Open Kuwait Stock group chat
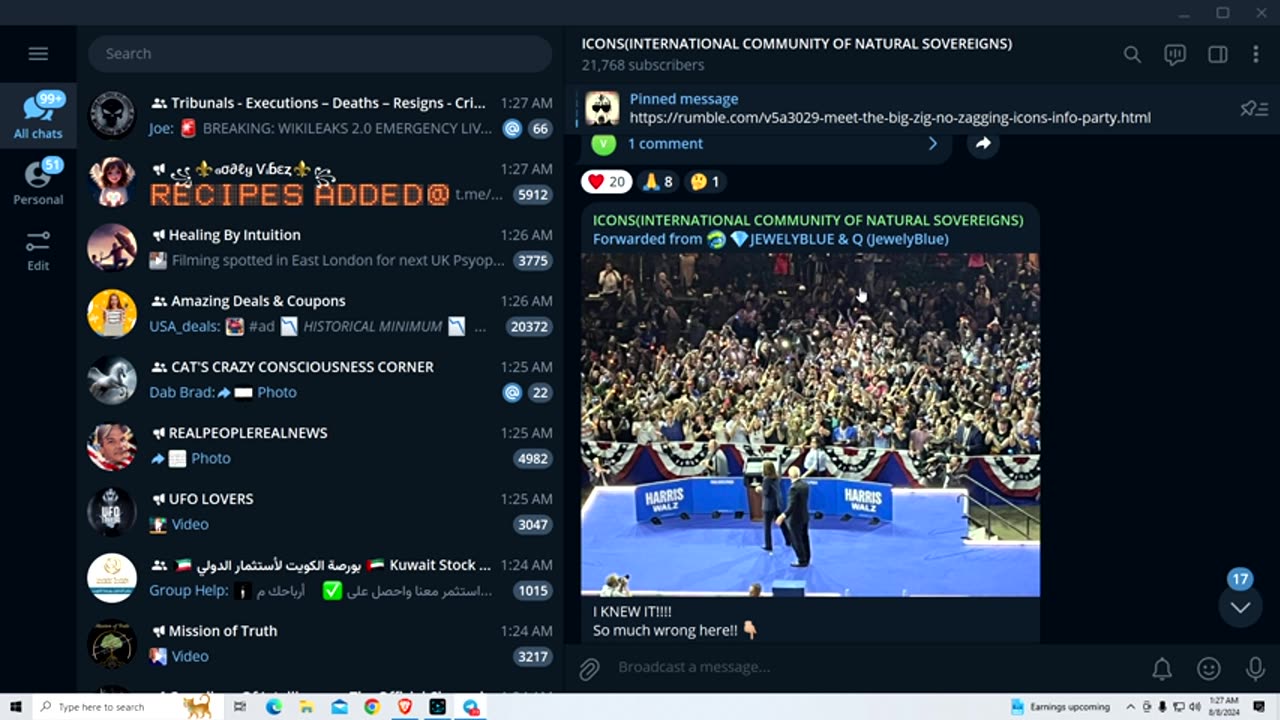 pyautogui.click(x=320, y=577)
